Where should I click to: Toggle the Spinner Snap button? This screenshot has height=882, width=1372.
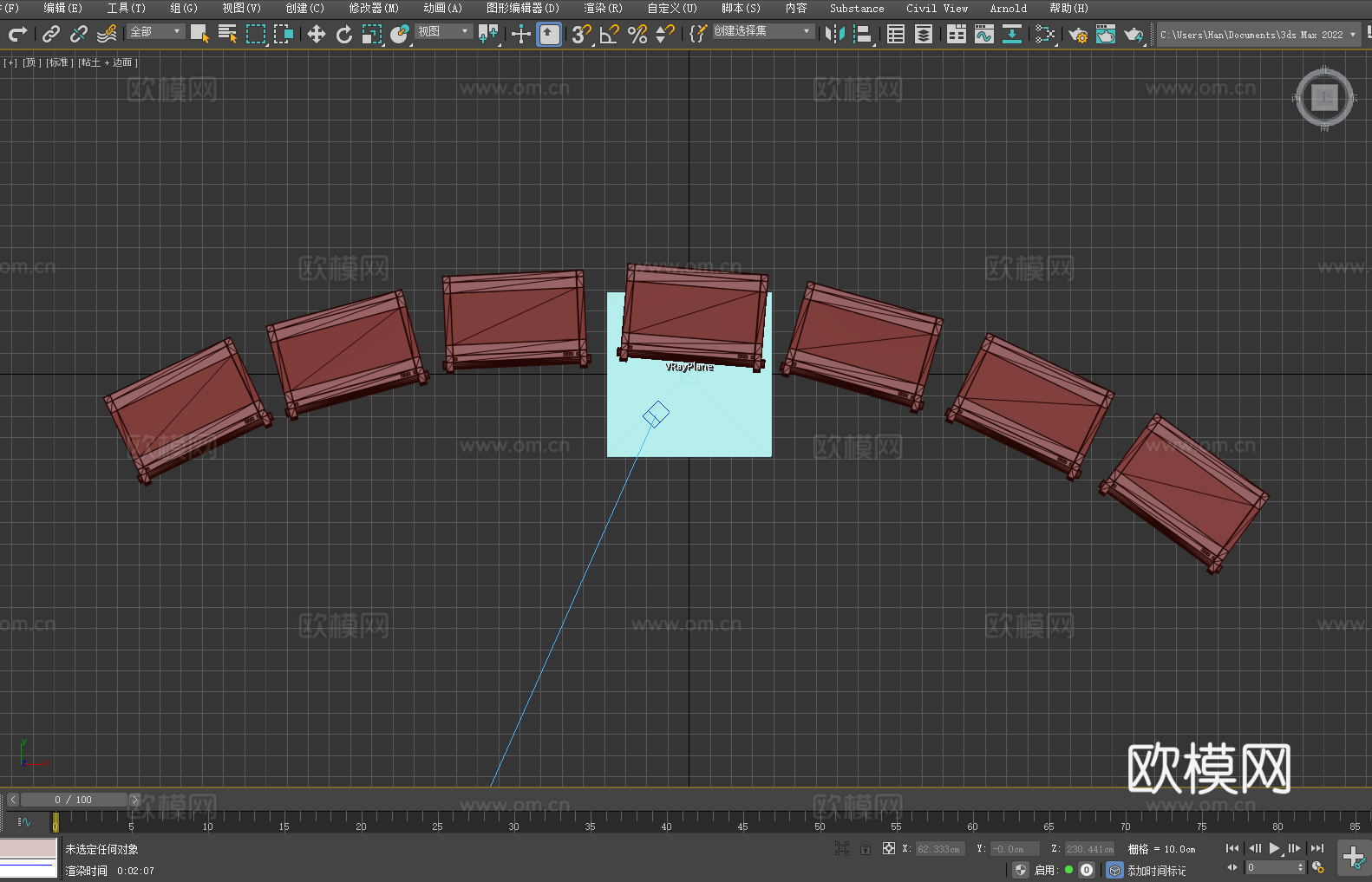tap(665, 34)
